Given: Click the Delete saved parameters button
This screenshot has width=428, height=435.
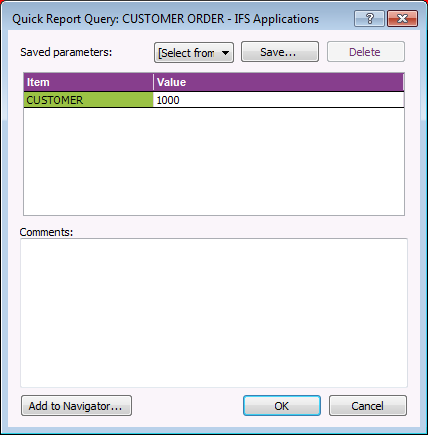Looking at the screenshot, I should pyautogui.click(x=366, y=52).
